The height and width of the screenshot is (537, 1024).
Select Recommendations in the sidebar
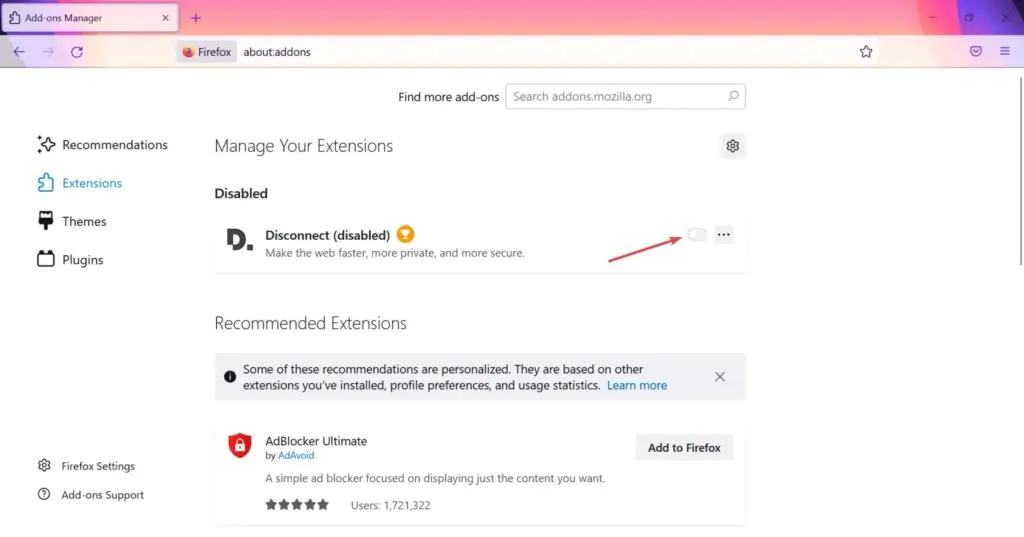[x=103, y=144]
